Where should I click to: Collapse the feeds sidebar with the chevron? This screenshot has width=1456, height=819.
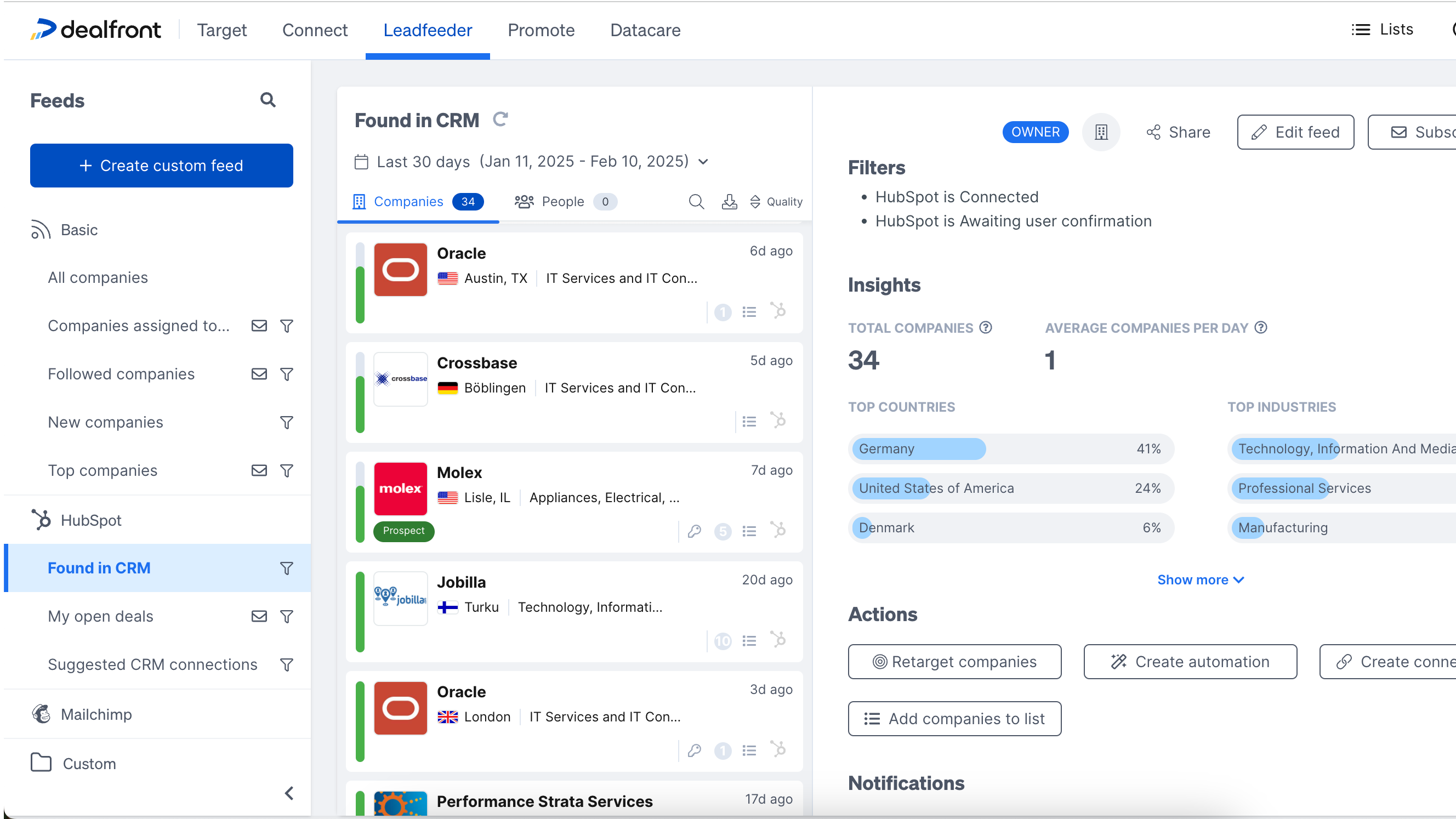click(290, 793)
